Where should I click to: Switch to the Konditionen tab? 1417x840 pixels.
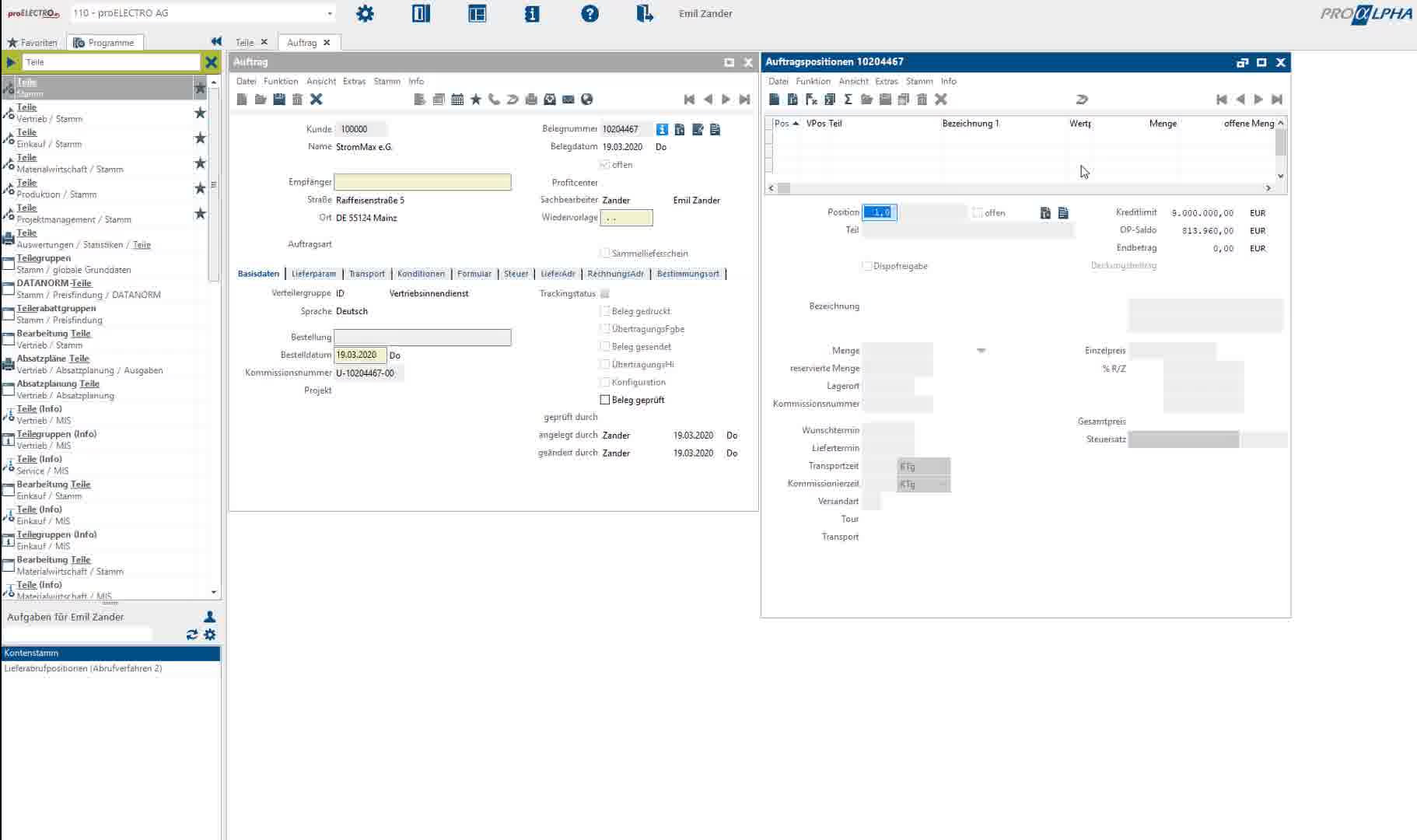(421, 274)
